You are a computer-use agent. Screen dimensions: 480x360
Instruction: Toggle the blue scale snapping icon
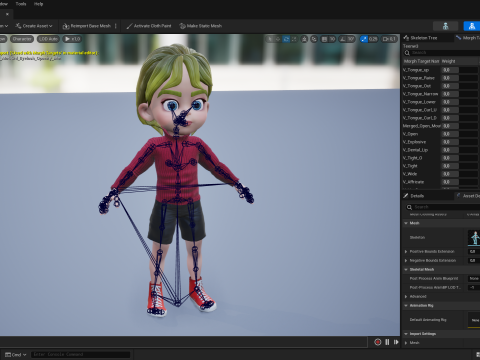[364, 39]
